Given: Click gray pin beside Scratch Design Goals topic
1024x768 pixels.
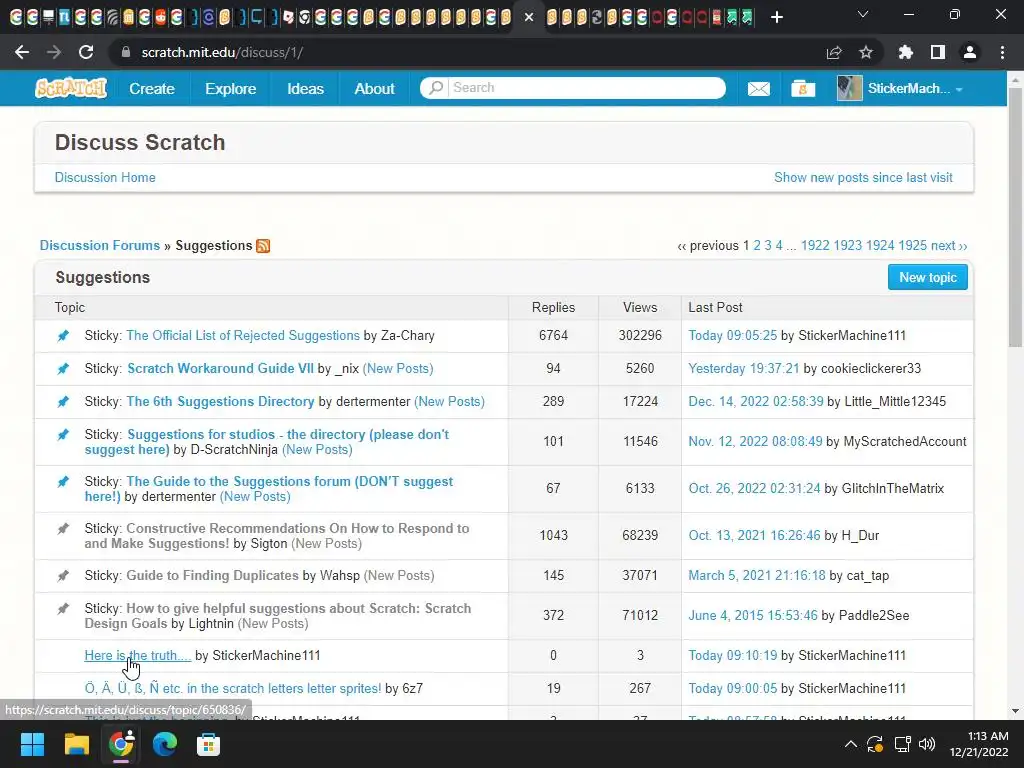Looking at the screenshot, I should point(63,608).
